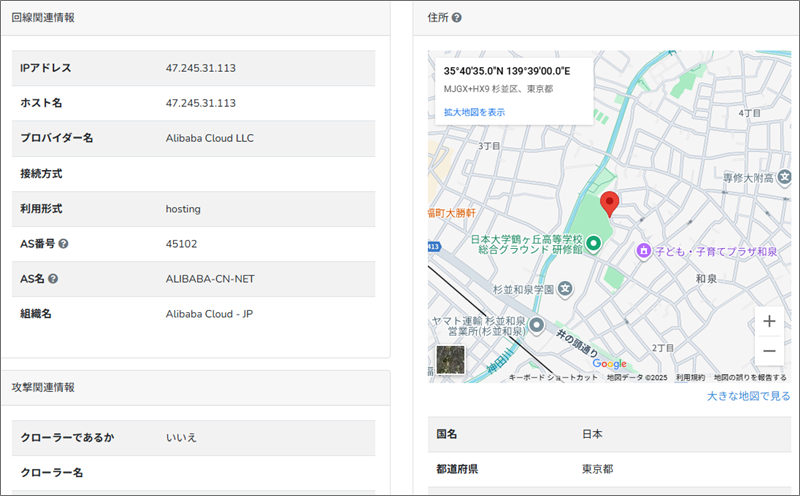The width and height of the screenshot is (800, 496).
Task: Click the 組織名 value Alibaba Cloud - JP
Action: click(209, 314)
